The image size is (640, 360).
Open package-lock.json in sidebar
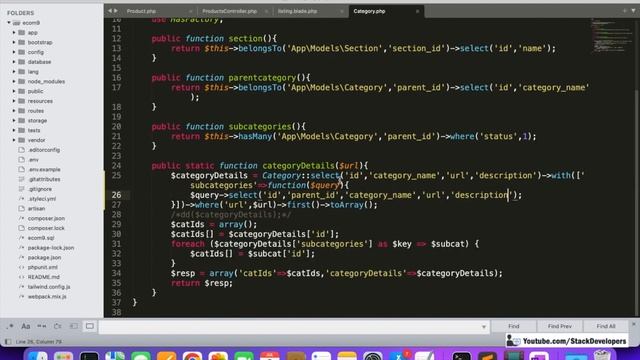51,248
